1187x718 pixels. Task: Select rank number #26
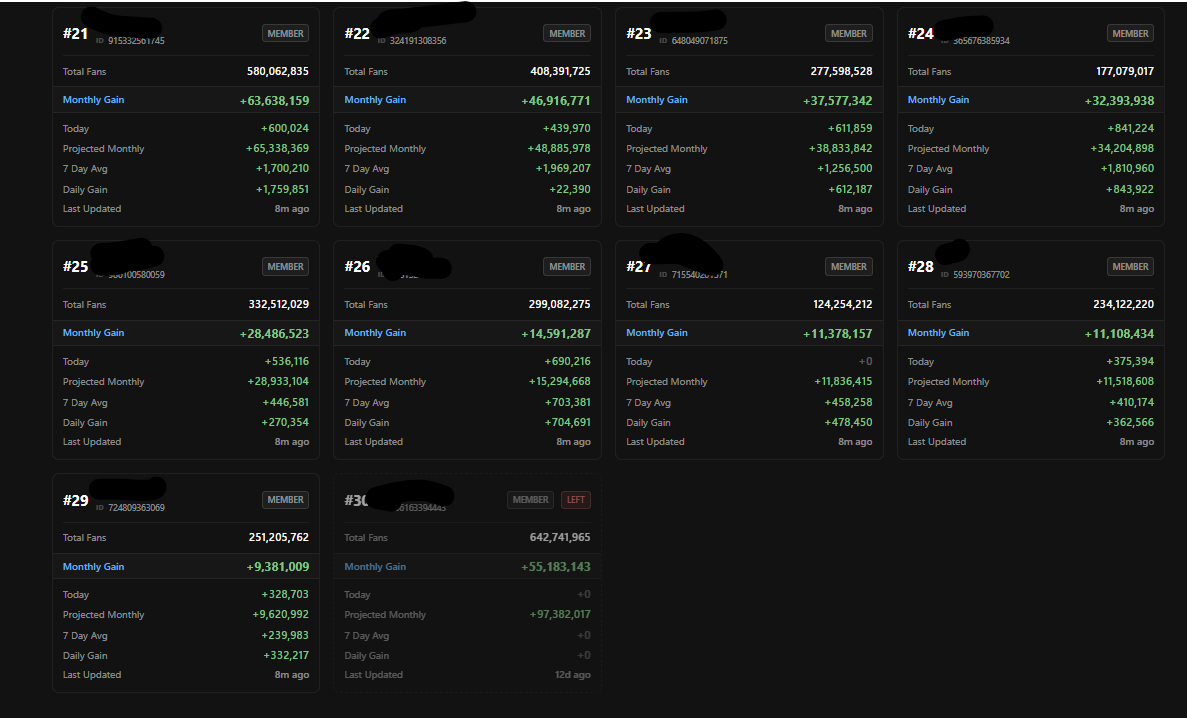[x=357, y=267]
